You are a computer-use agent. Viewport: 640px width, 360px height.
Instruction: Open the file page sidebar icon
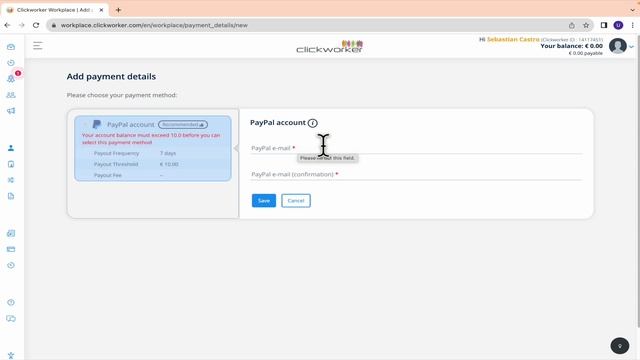tap(11, 196)
